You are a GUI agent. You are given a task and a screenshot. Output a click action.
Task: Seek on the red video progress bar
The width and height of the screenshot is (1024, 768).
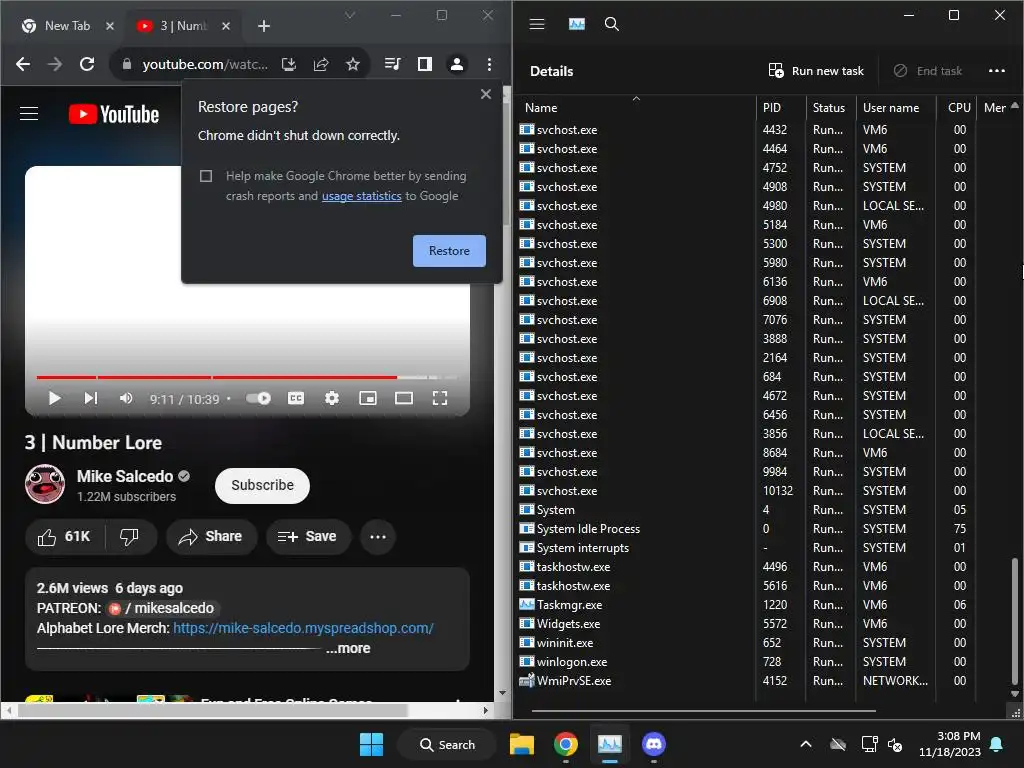(x=216, y=377)
